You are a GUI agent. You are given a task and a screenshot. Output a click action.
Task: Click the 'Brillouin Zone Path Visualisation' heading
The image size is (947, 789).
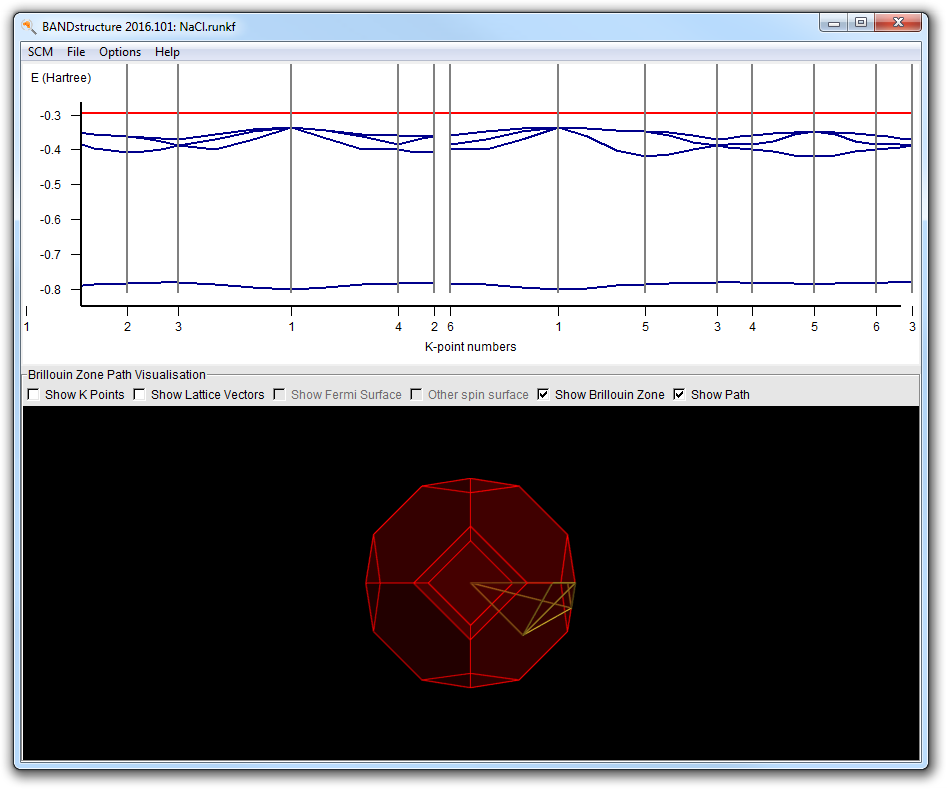pyautogui.click(x=117, y=375)
